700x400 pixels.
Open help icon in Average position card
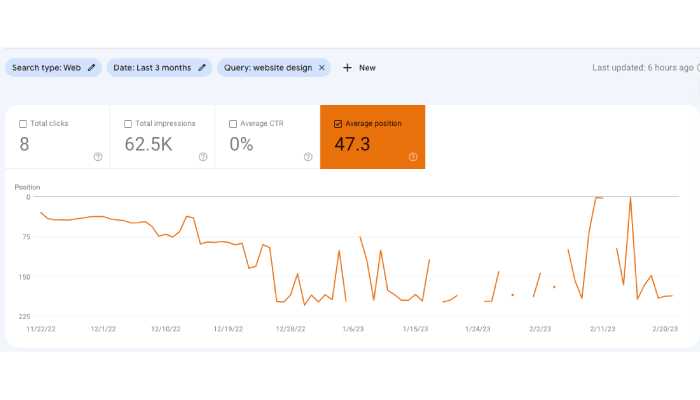(413, 156)
